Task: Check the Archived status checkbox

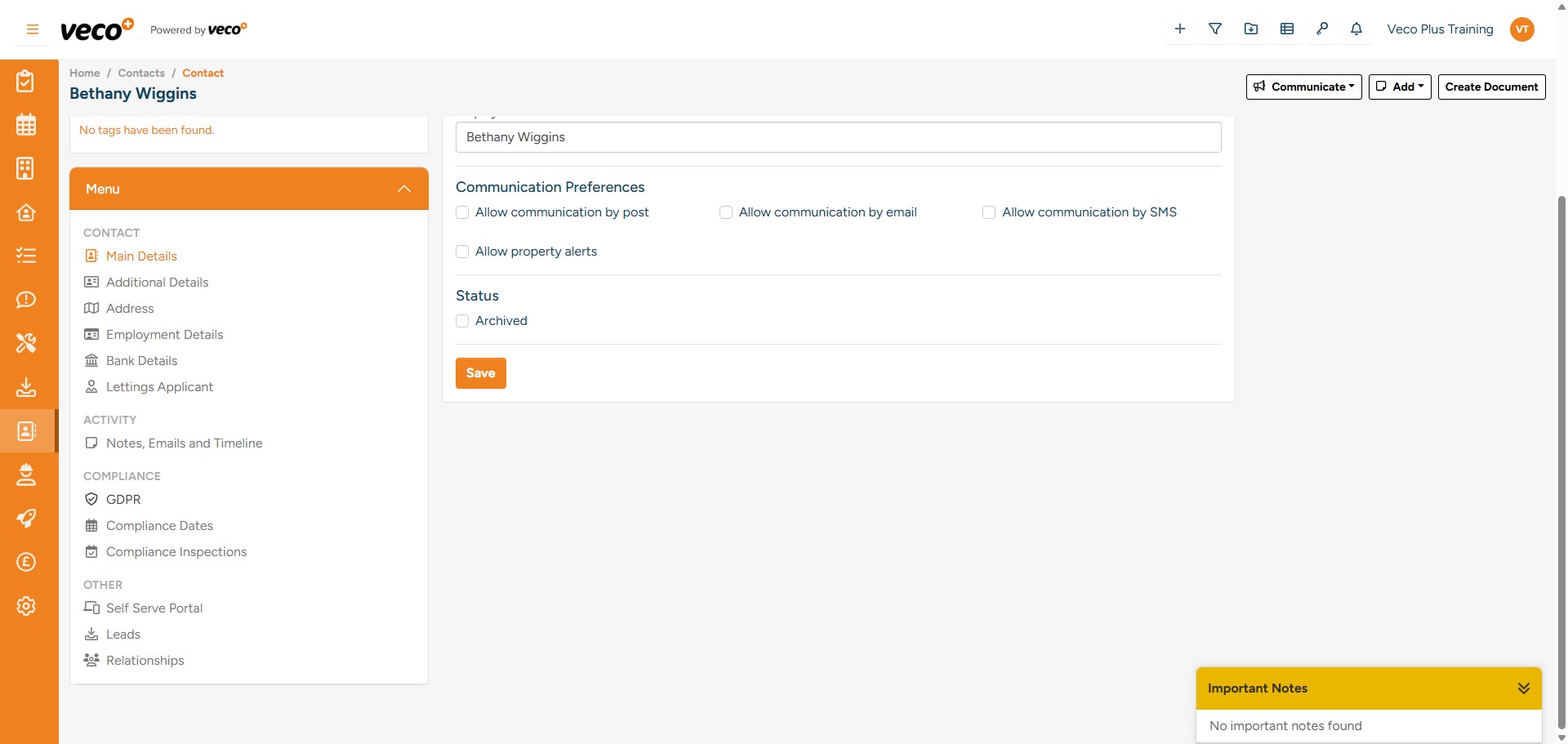Action: click(462, 321)
